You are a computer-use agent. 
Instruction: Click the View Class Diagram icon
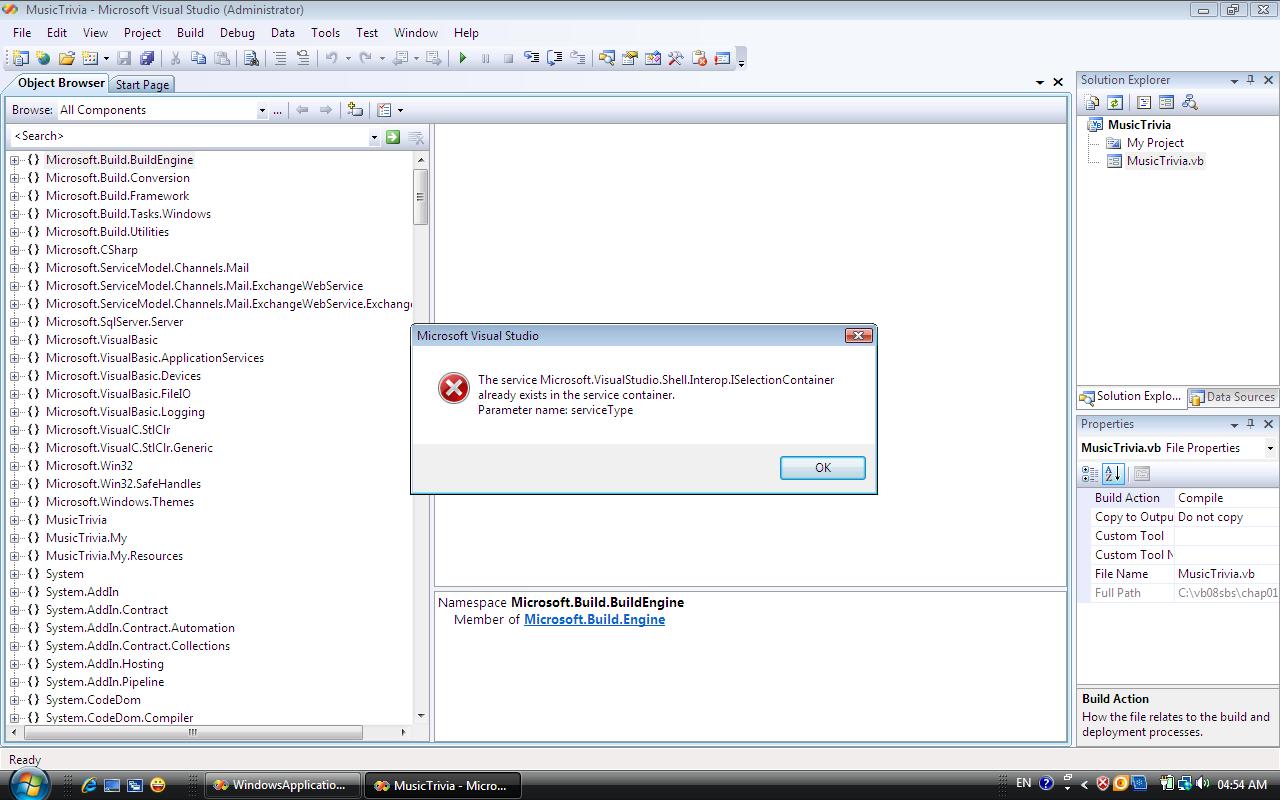click(1189, 102)
